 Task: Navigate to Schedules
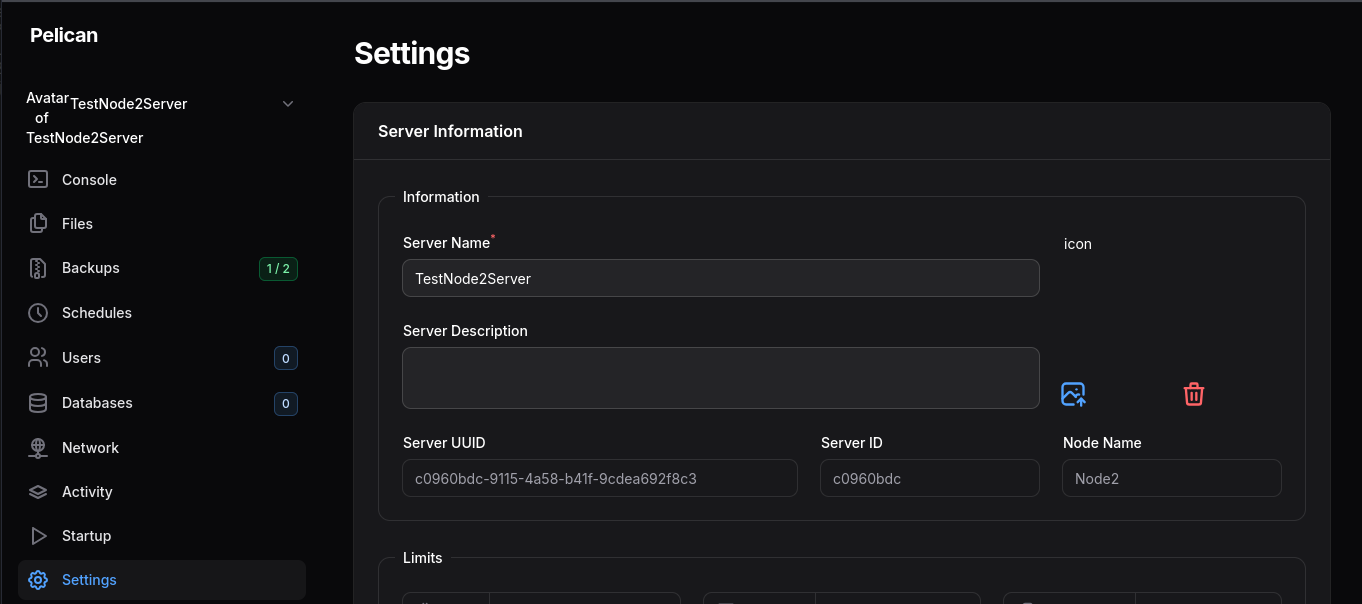pos(162,313)
